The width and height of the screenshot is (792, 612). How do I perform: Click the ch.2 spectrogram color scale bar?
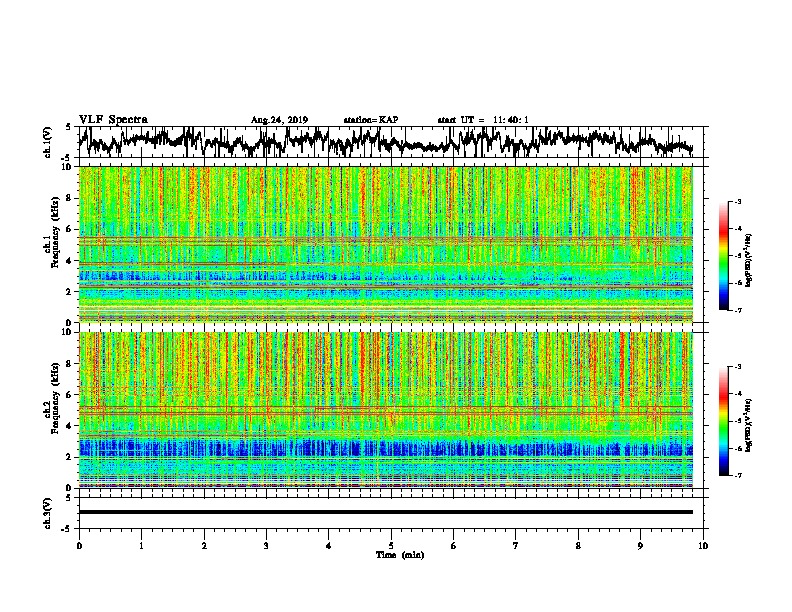724,421
